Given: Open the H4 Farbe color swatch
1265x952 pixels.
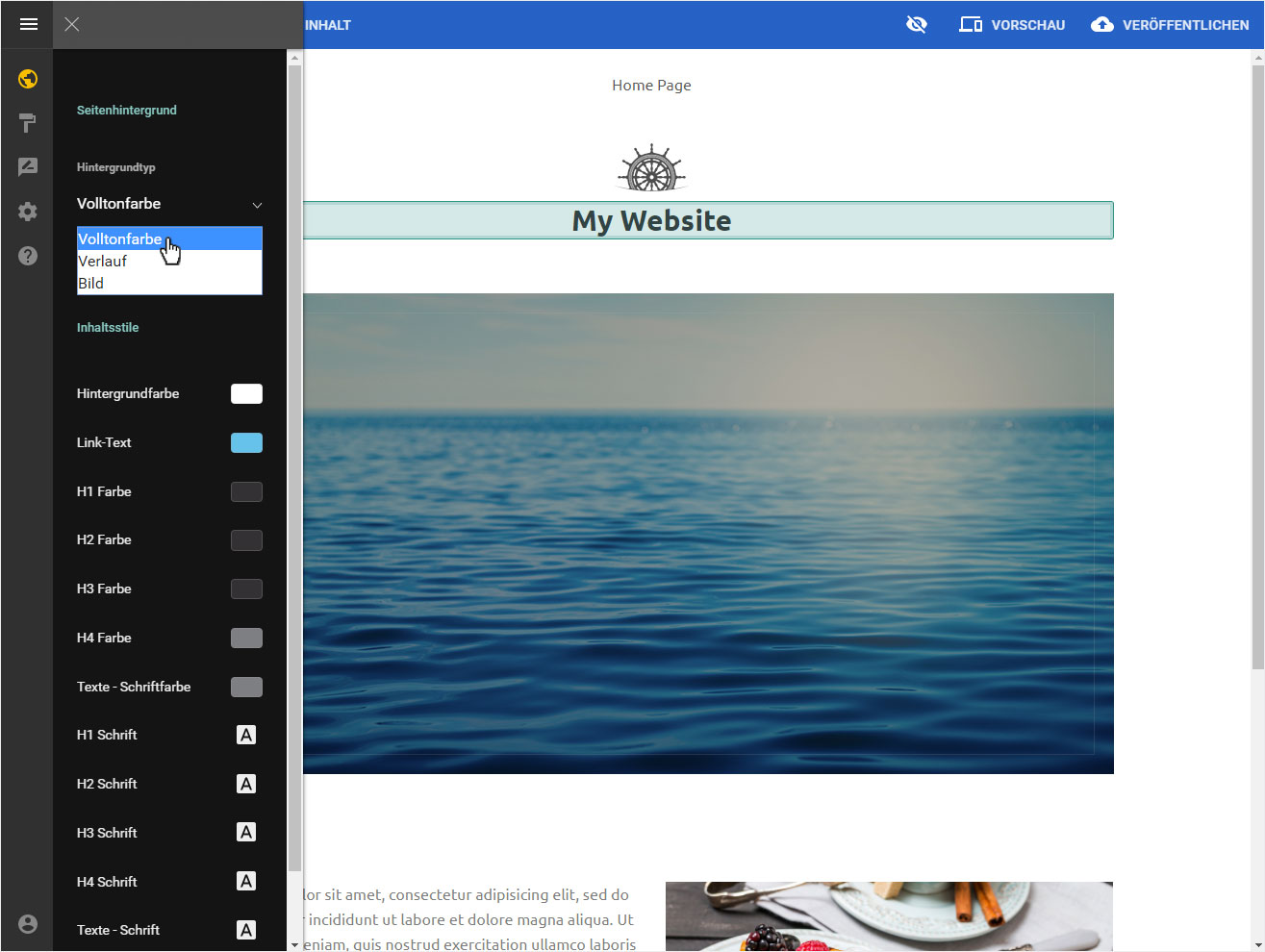Looking at the screenshot, I should [x=246, y=638].
